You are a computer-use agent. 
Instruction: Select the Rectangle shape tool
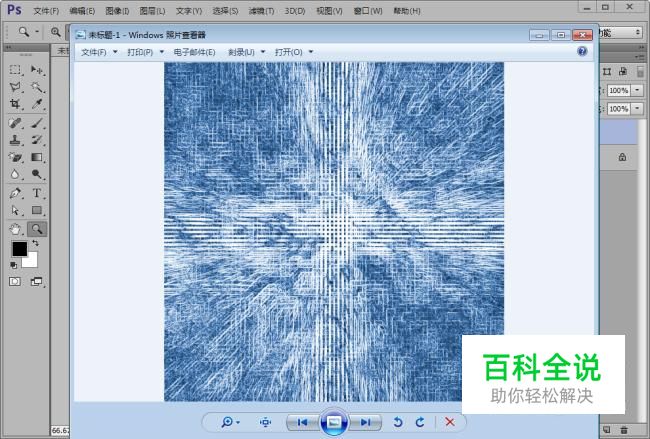tap(37, 211)
